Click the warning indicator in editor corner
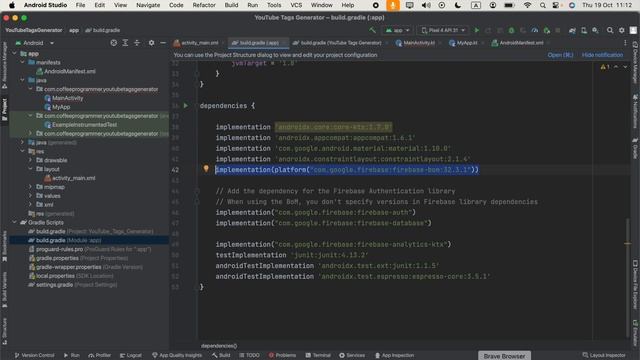The width and height of the screenshot is (640, 360). 605,67
